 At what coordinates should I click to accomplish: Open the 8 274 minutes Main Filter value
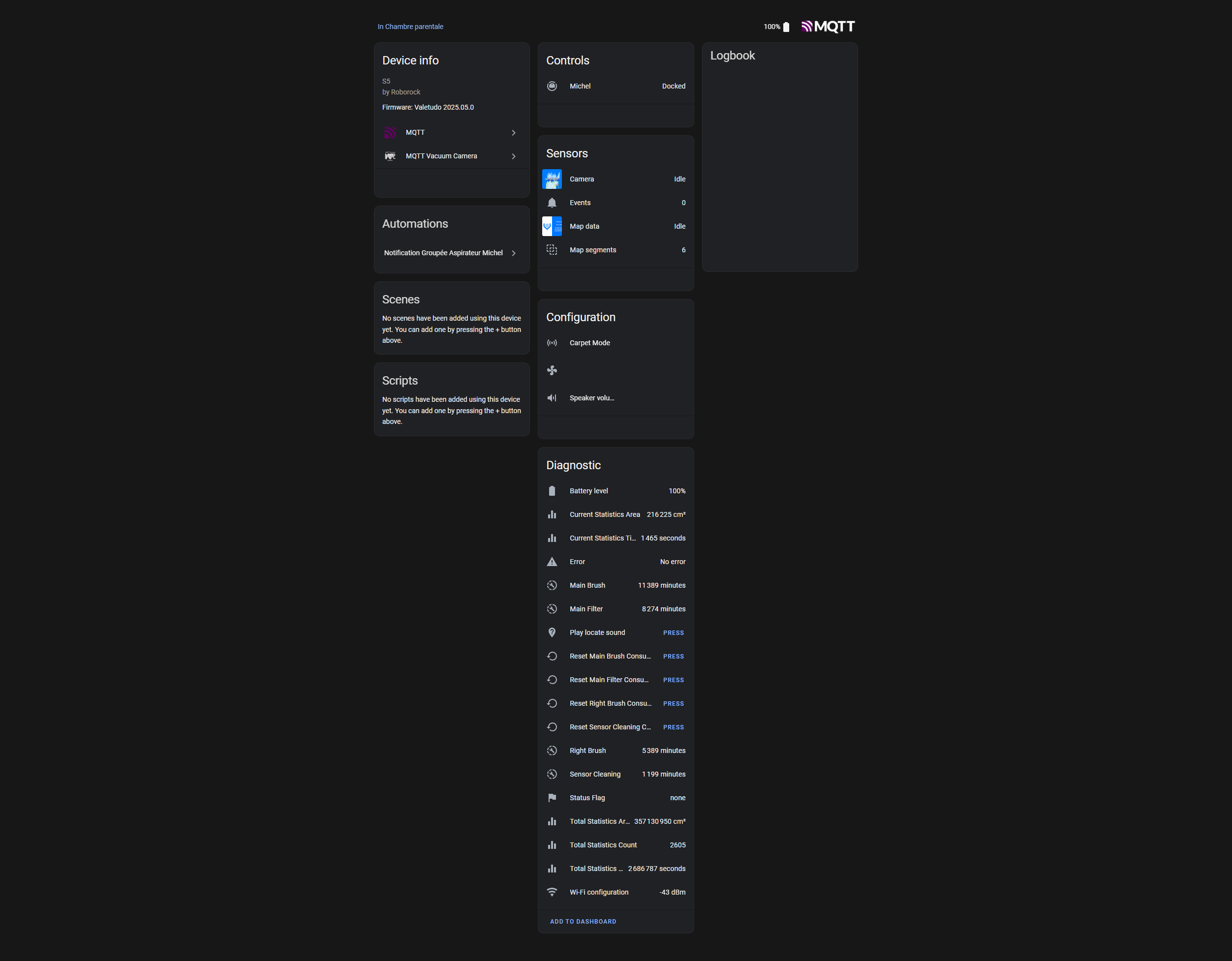(663, 610)
